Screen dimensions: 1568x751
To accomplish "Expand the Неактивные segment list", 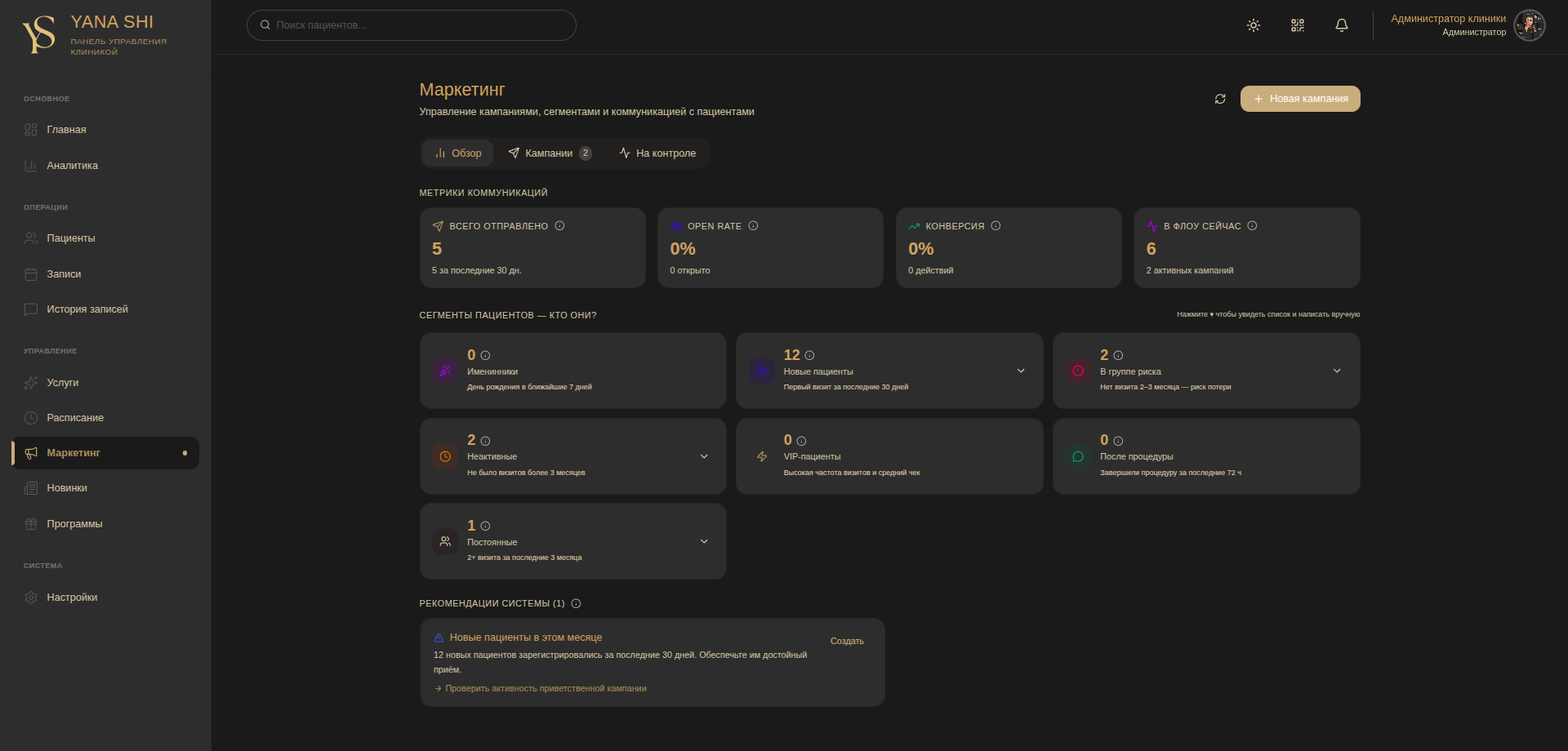I will [704, 456].
